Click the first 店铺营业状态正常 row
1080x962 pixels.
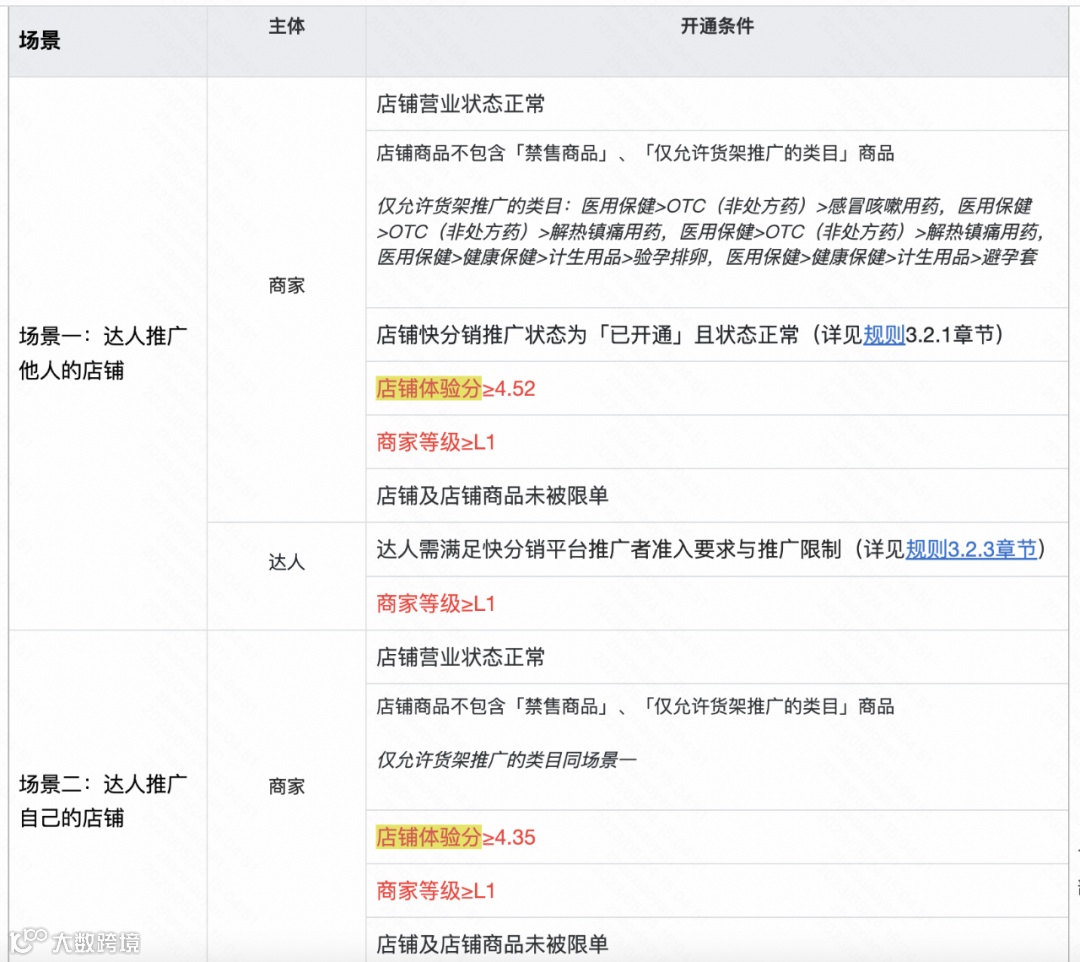point(716,104)
